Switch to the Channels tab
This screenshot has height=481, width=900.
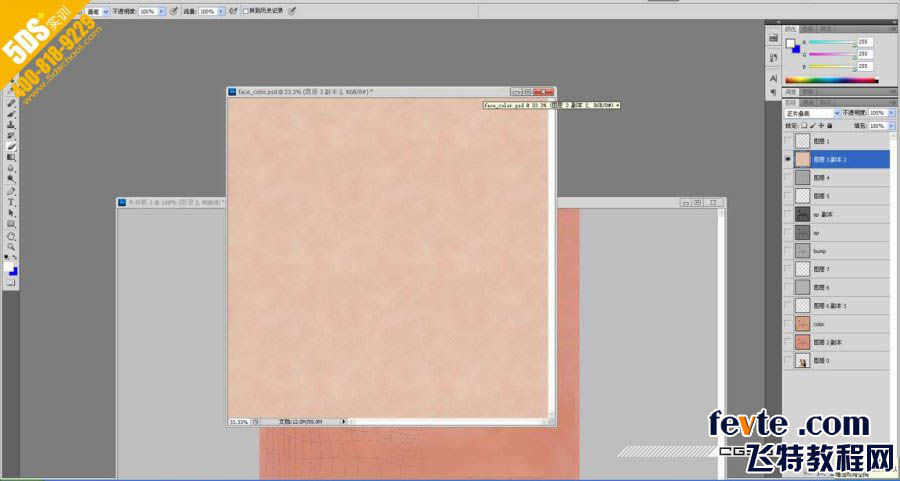(808, 102)
